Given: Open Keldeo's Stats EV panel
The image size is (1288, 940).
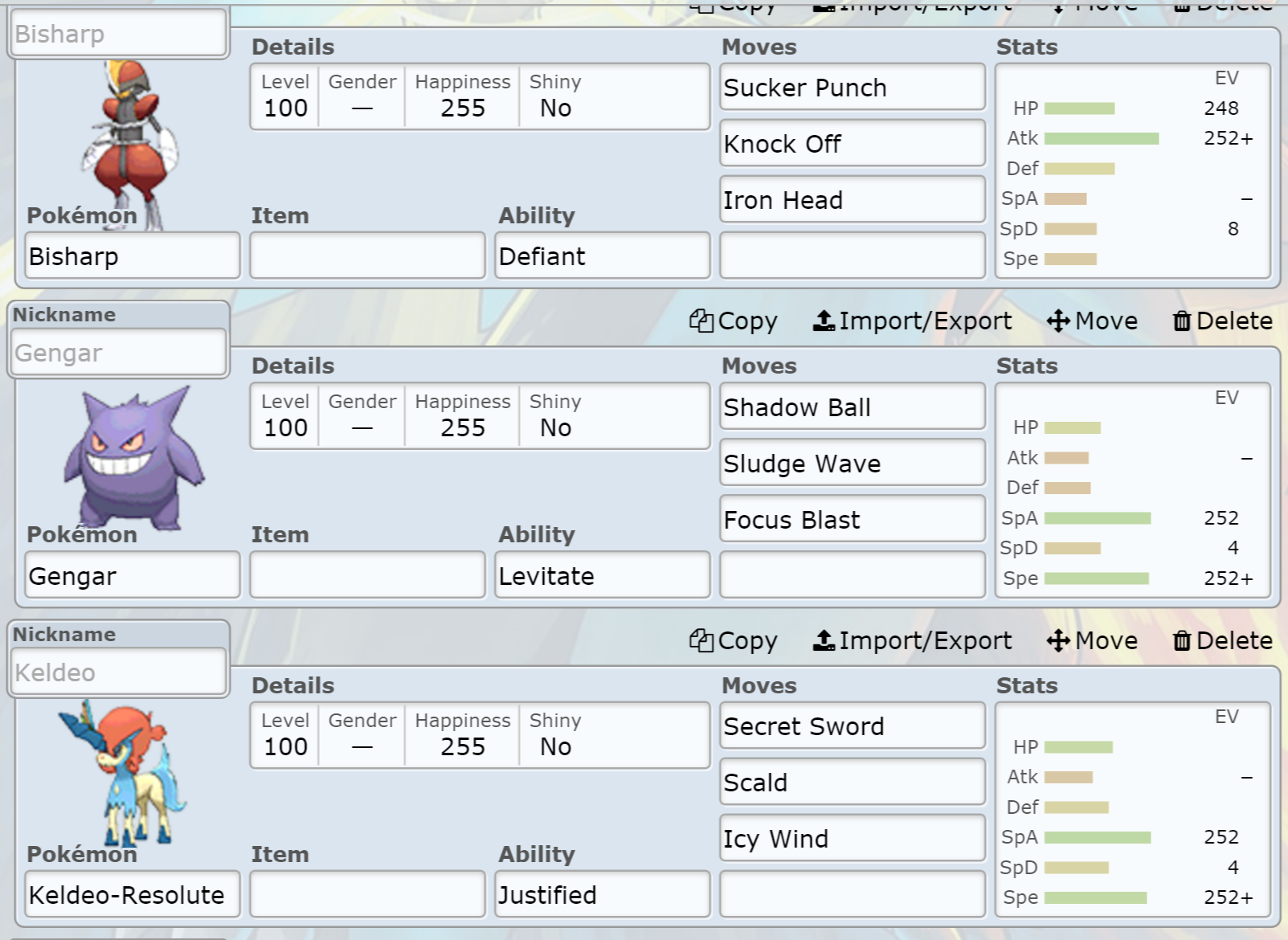Looking at the screenshot, I should 1133,810.
